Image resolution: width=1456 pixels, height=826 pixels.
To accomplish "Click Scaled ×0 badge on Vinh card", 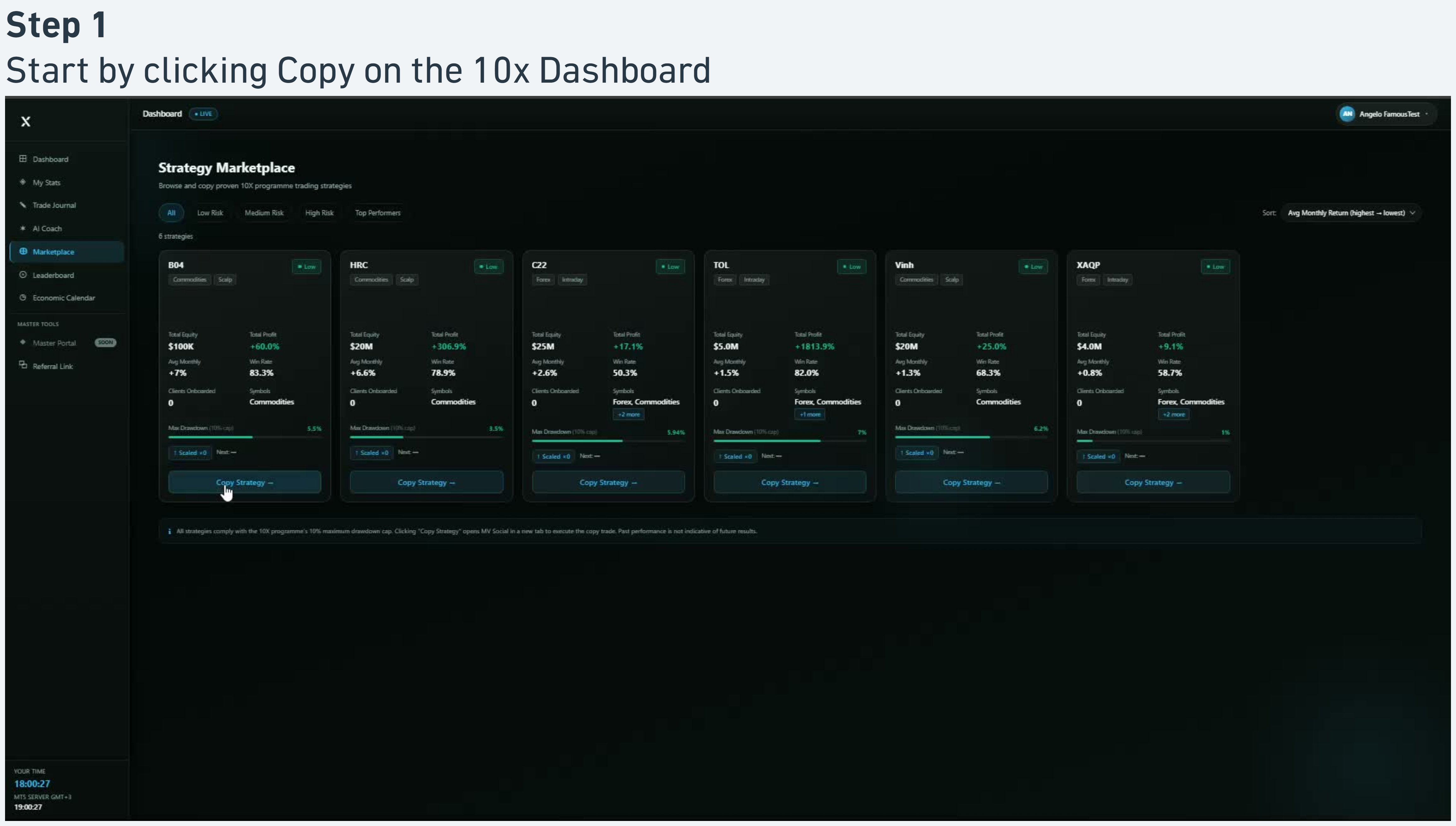I will pos(917,453).
